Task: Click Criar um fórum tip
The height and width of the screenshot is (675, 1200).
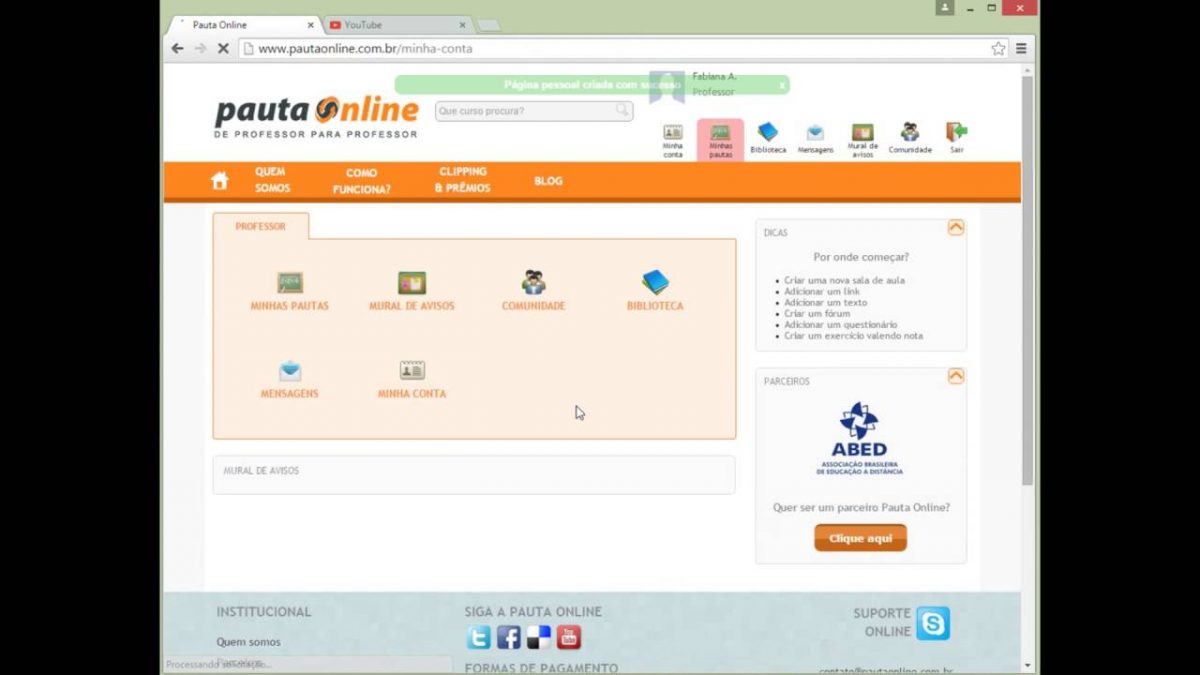Action: point(817,313)
